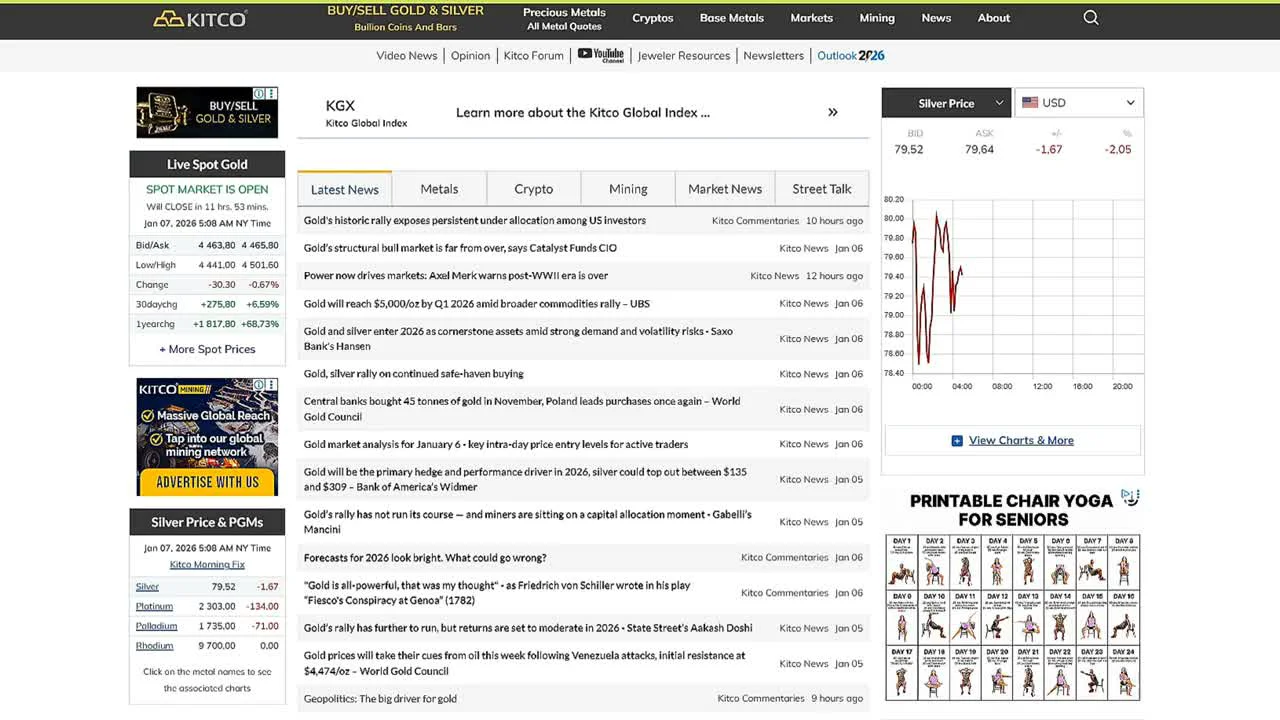Open the Outlook 2026 link
This screenshot has height=720, width=1280.
(x=850, y=55)
